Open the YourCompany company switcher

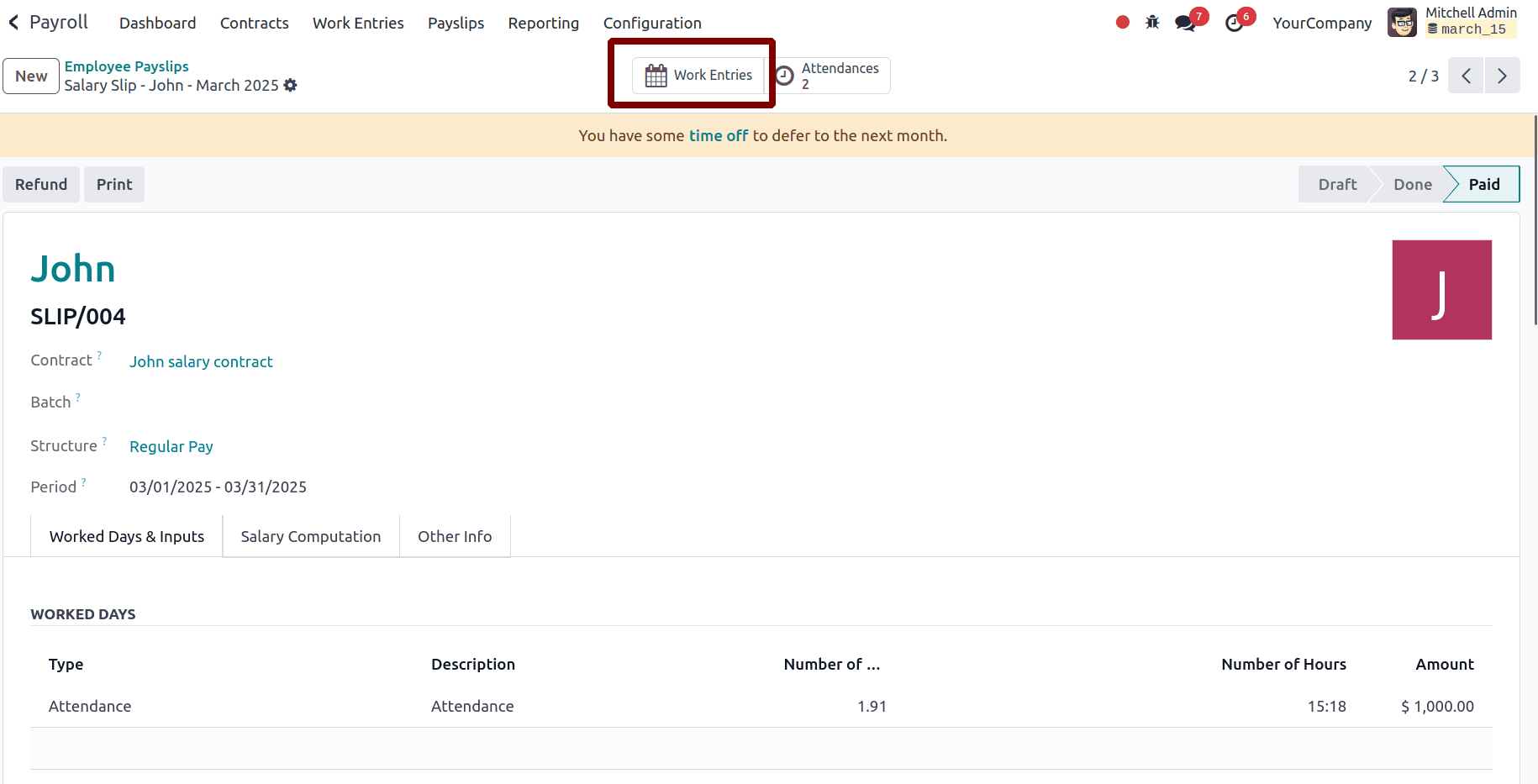(x=1322, y=23)
